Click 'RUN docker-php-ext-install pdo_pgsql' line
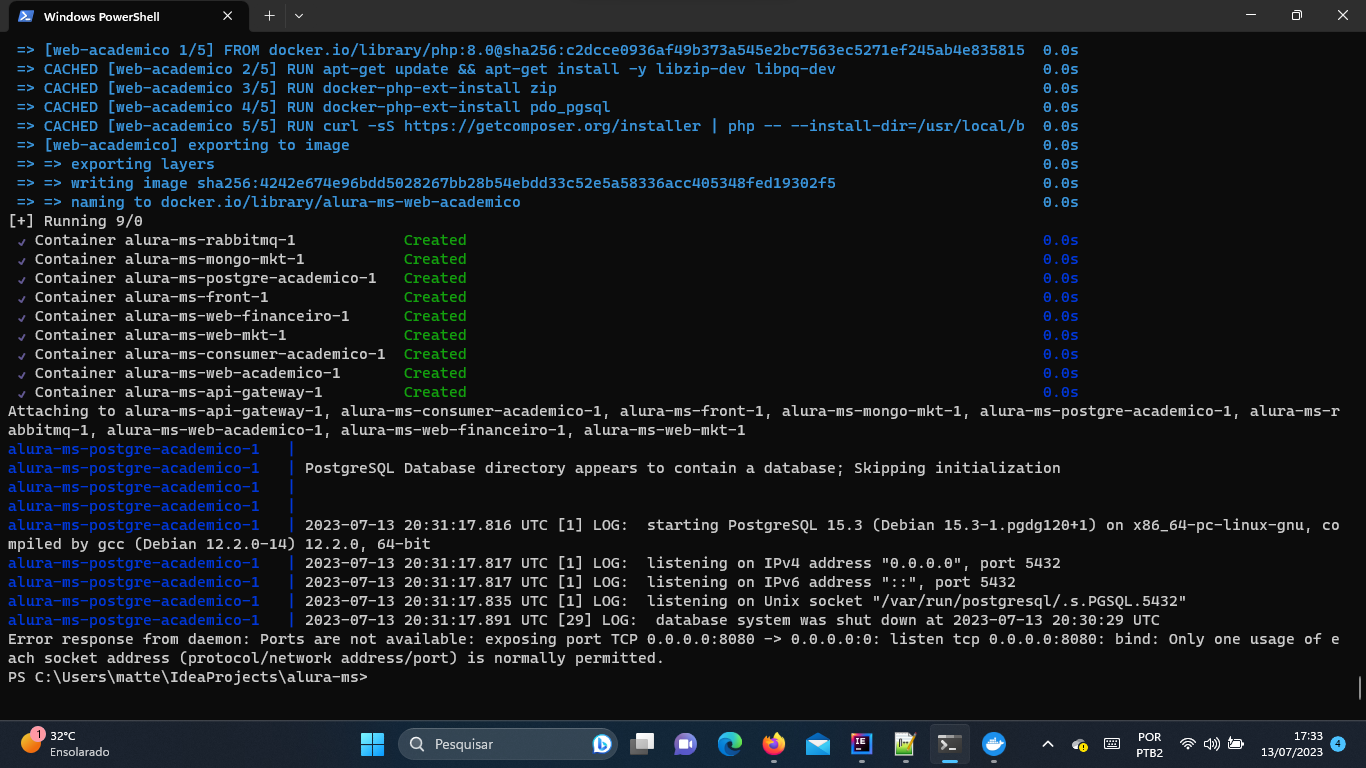1366x768 pixels. point(448,107)
